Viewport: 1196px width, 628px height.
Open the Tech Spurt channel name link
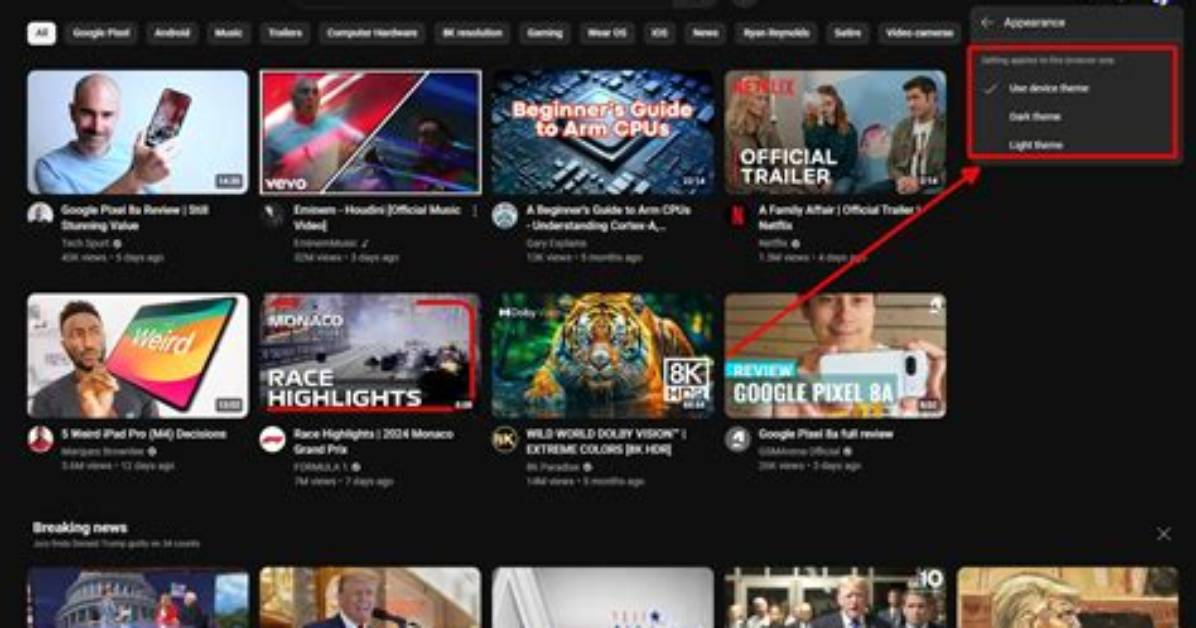(x=85, y=243)
